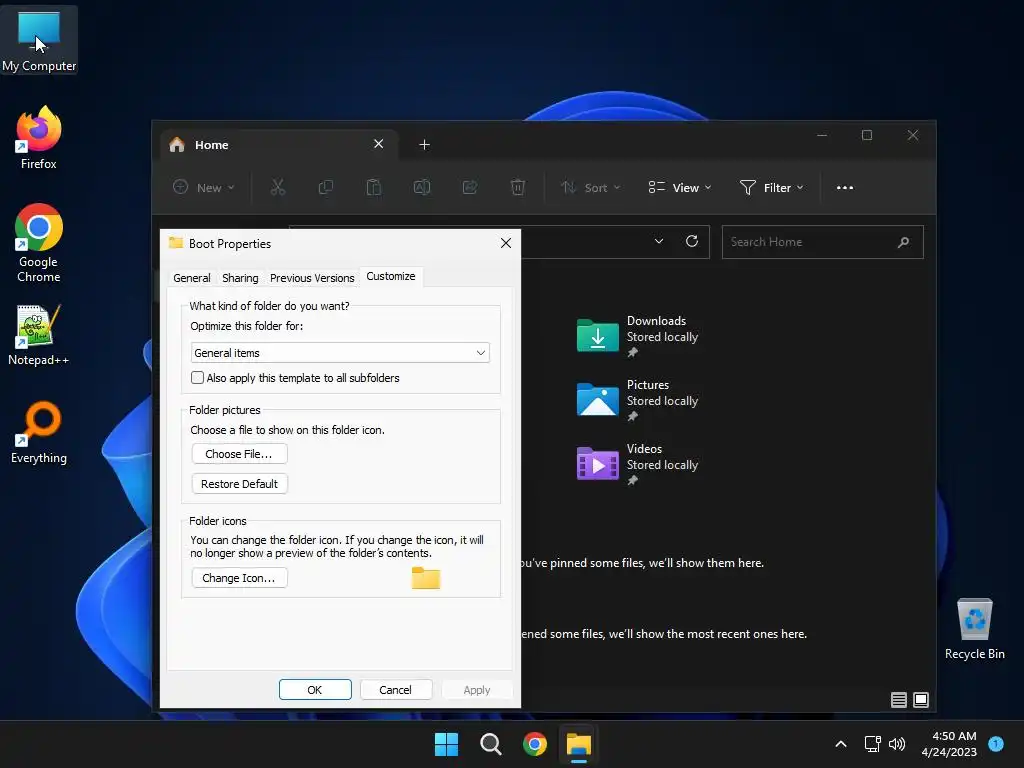The width and height of the screenshot is (1024, 768).
Task: Confirm with the OK button
Action: [x=315, y=690]
